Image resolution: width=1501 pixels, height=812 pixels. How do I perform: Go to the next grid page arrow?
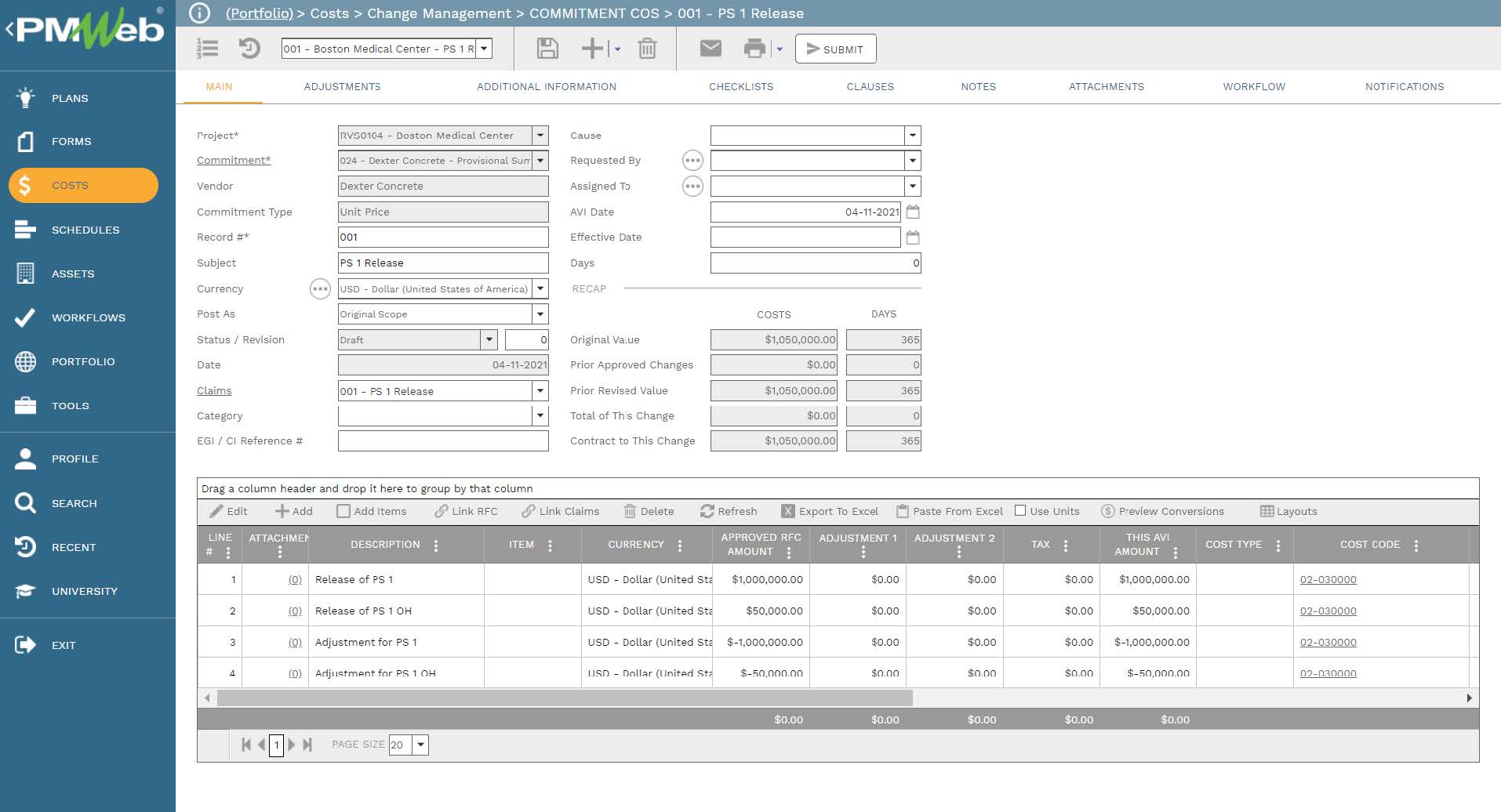pyautogui.click(x=292, y=745)
